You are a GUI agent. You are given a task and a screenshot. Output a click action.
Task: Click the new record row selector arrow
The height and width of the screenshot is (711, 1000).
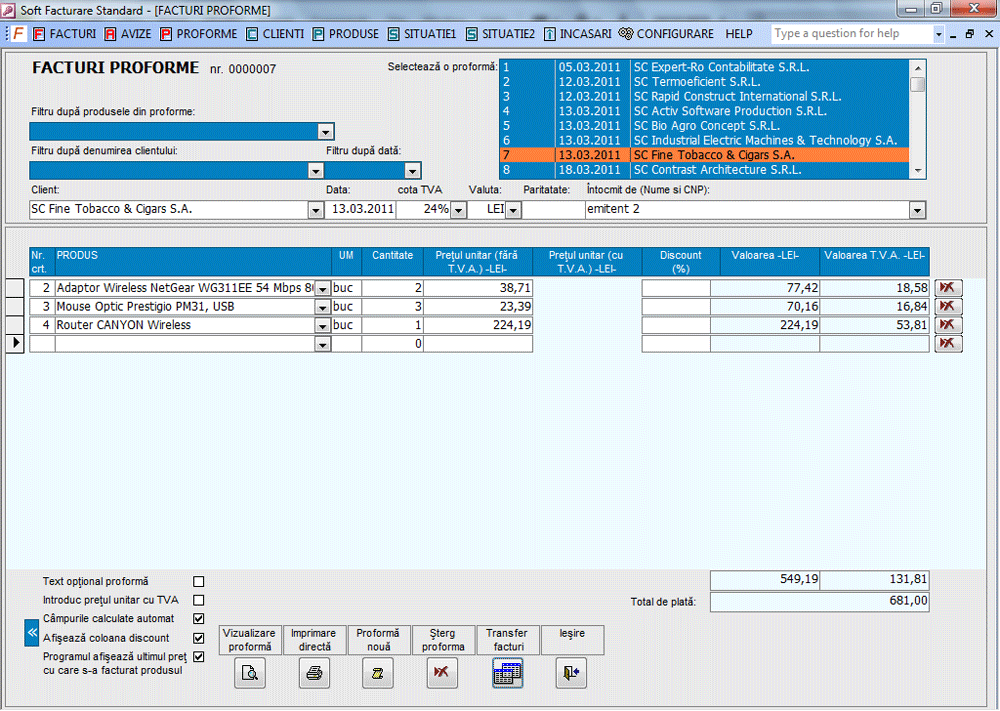[15, 344]
